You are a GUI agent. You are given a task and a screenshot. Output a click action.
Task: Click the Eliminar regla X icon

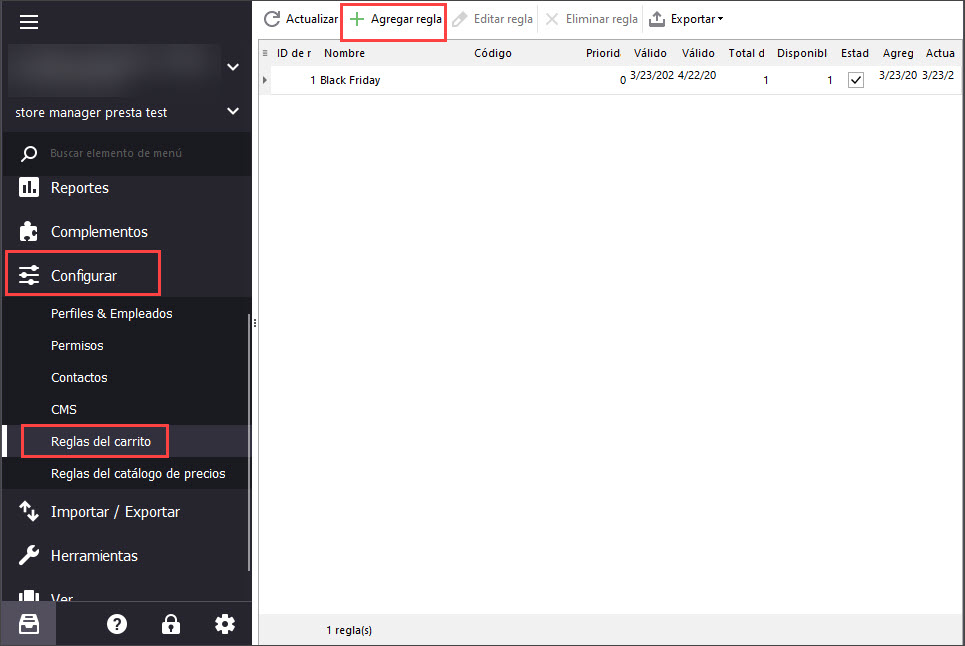(552, 19)
